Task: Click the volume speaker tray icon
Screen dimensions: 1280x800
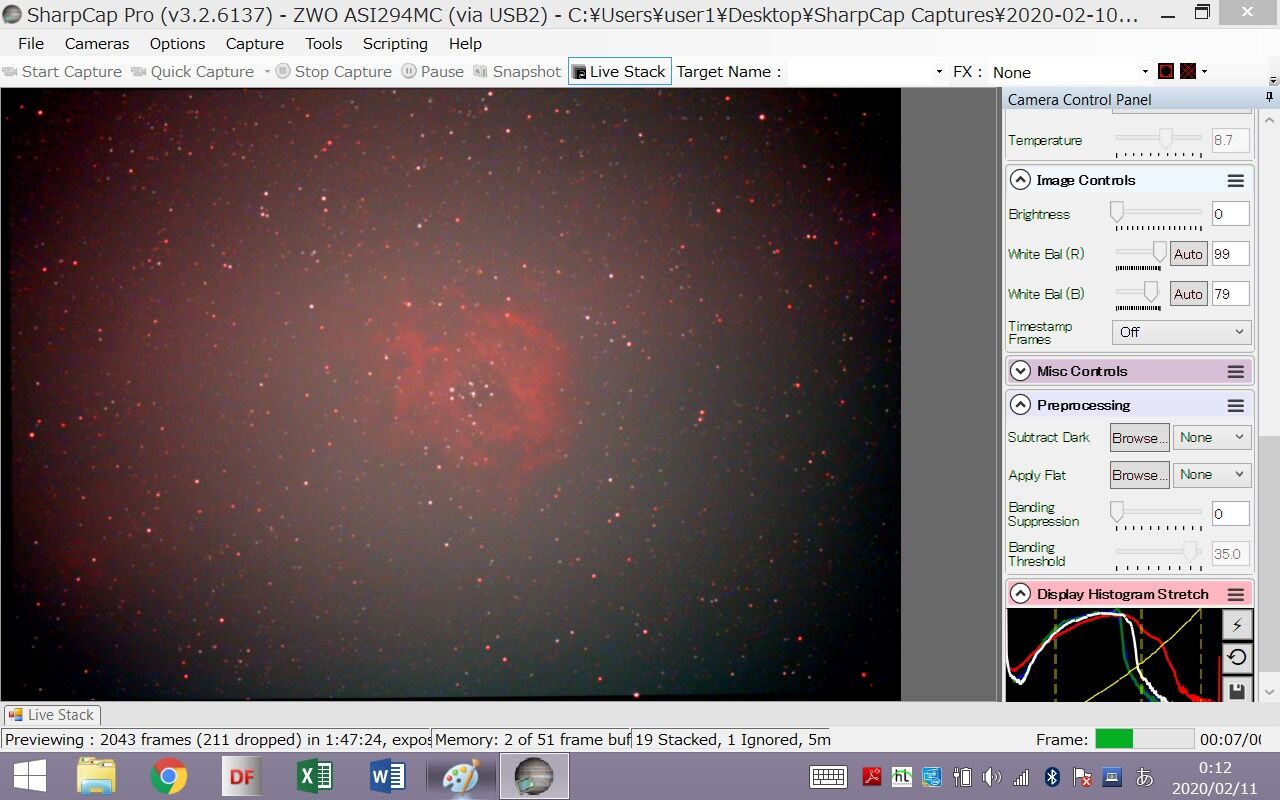Action: pos(991,777)
